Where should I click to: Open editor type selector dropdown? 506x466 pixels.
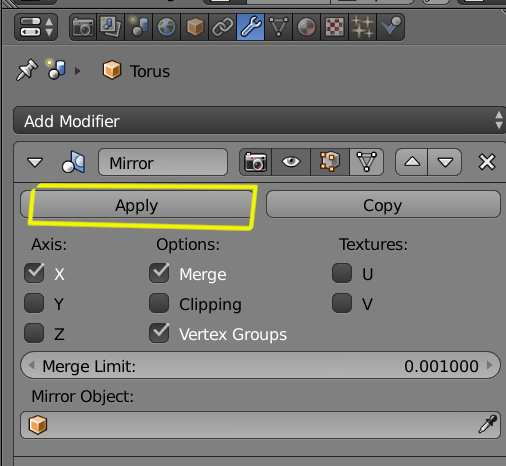coord(36,27)
